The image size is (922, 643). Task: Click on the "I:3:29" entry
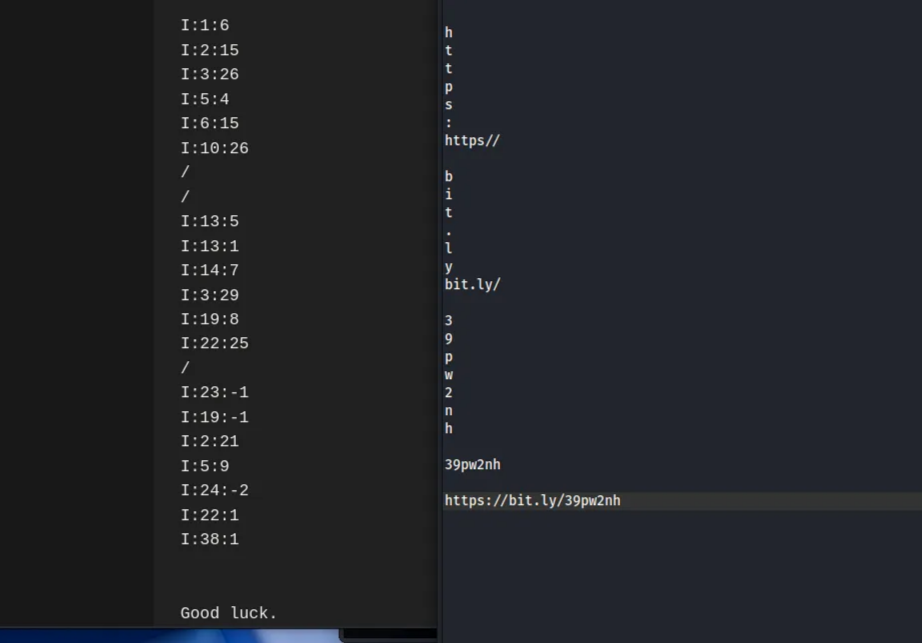209,295
